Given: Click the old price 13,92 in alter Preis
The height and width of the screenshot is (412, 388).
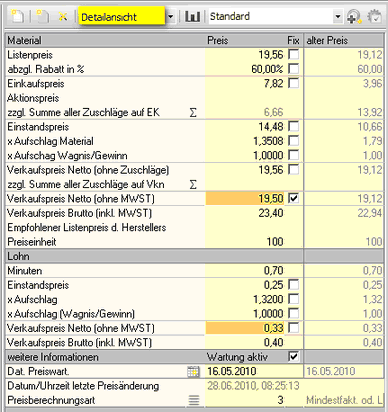Looking at the screenshot, I should pos(370,112).
